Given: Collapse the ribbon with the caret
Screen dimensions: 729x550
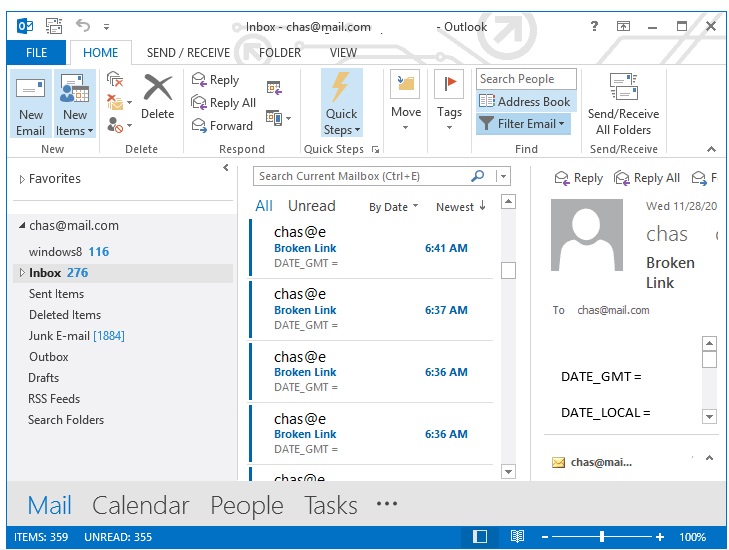Looking at the screenshot, I should click(711, 149).
